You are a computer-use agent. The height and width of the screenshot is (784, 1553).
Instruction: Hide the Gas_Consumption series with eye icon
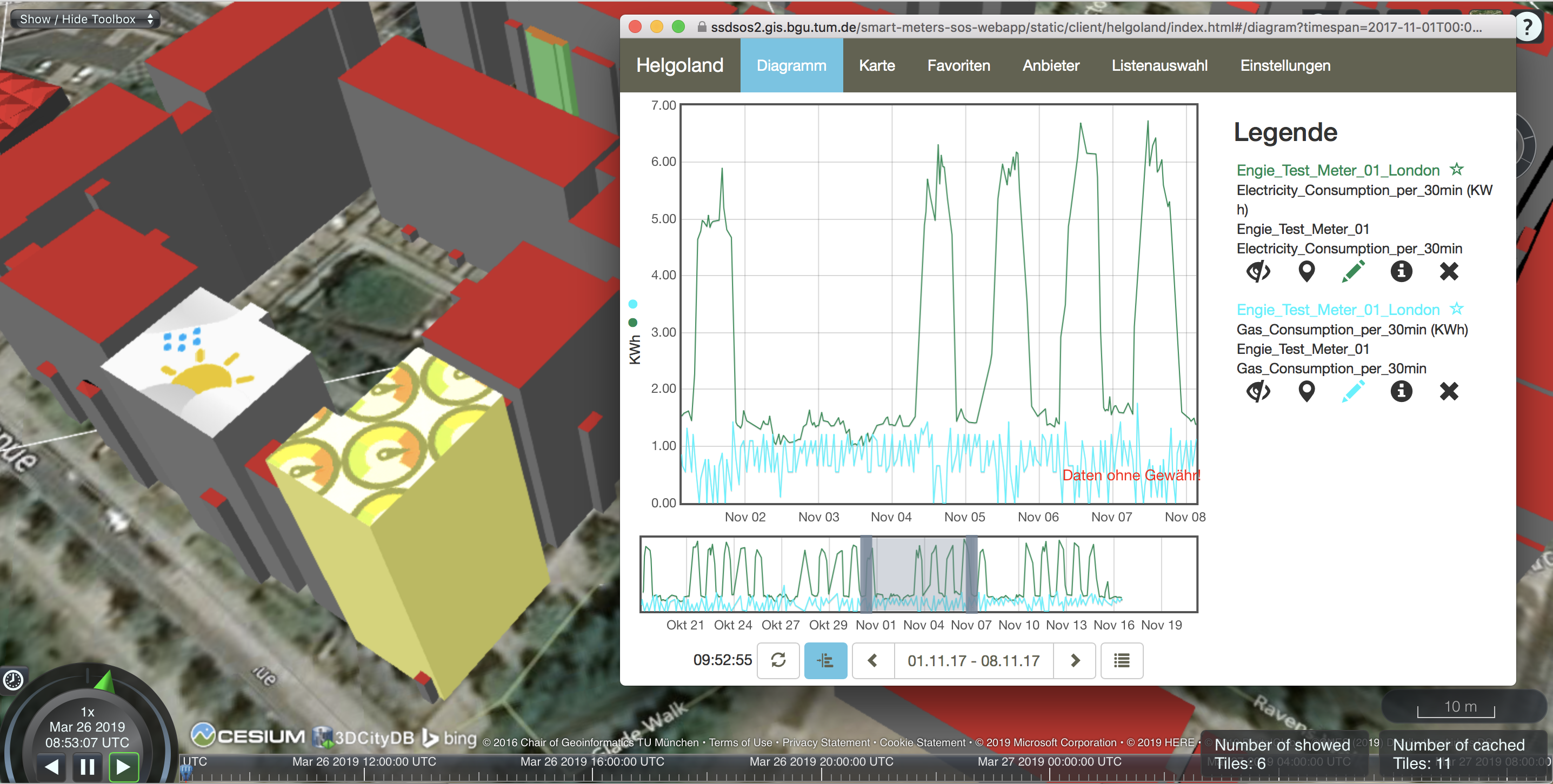tap(1258, 392)
